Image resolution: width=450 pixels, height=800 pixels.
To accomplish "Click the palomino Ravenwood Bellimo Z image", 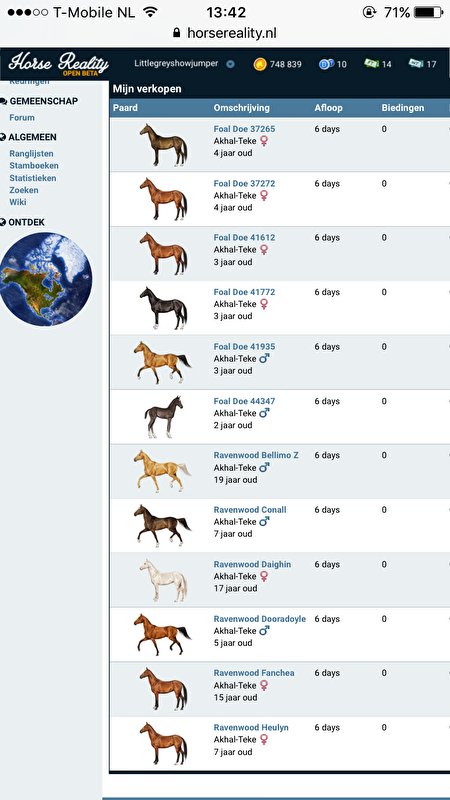I will click(x=162, y=471).
